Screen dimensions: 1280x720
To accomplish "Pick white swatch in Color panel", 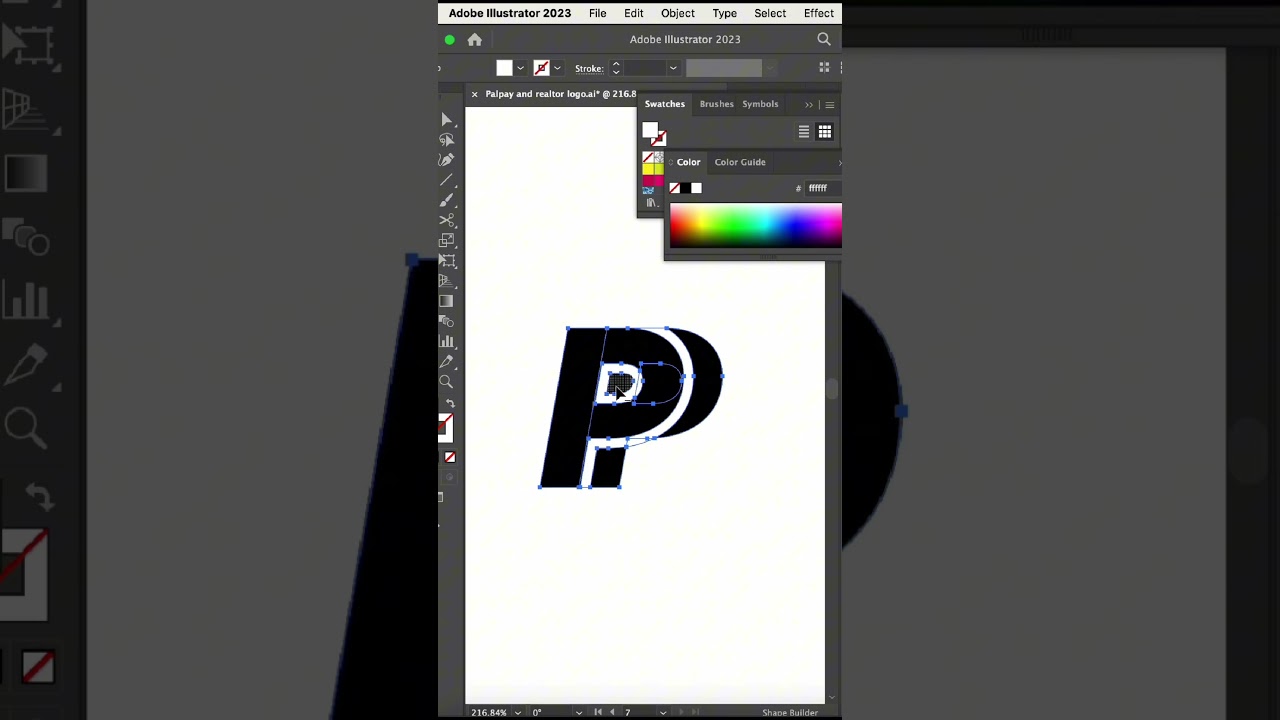I will coord(696,188).
